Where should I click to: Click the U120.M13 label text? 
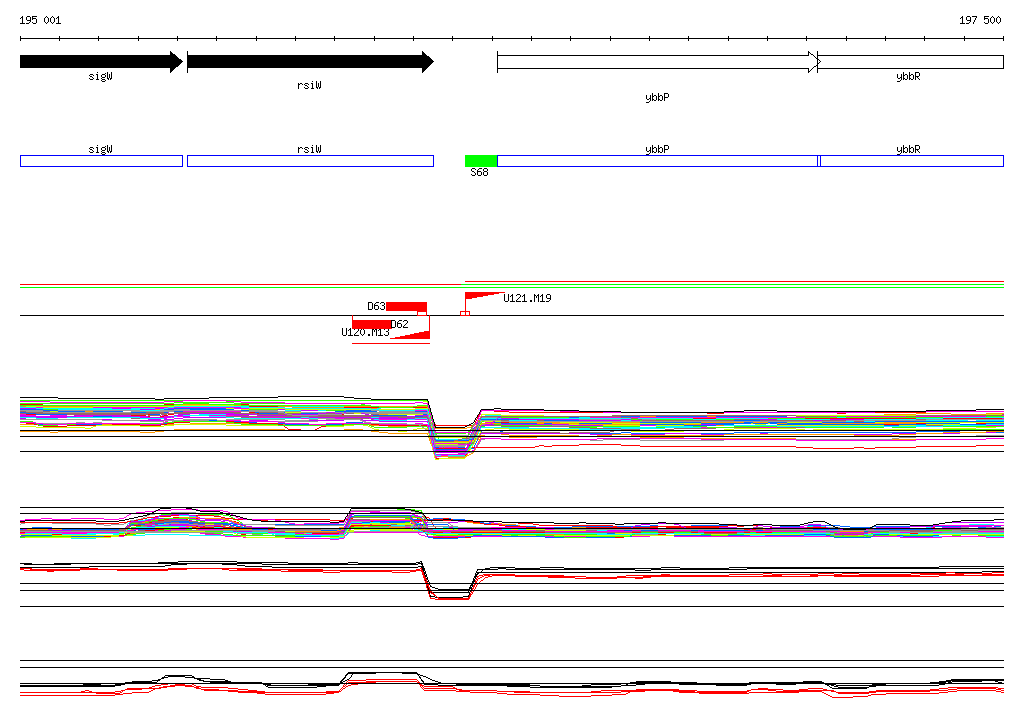coord(365,333)
